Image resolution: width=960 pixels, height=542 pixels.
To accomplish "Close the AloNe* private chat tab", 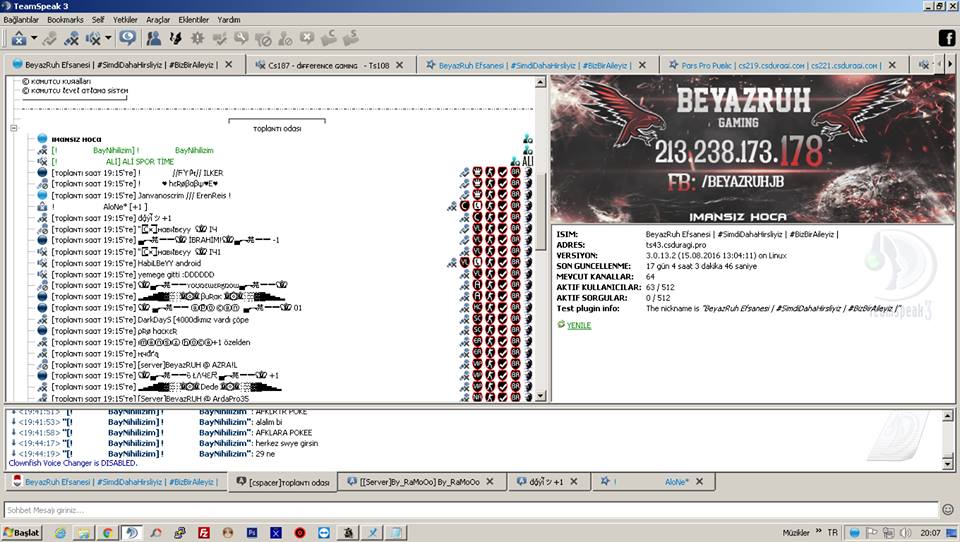I will [x=699, y=482].
